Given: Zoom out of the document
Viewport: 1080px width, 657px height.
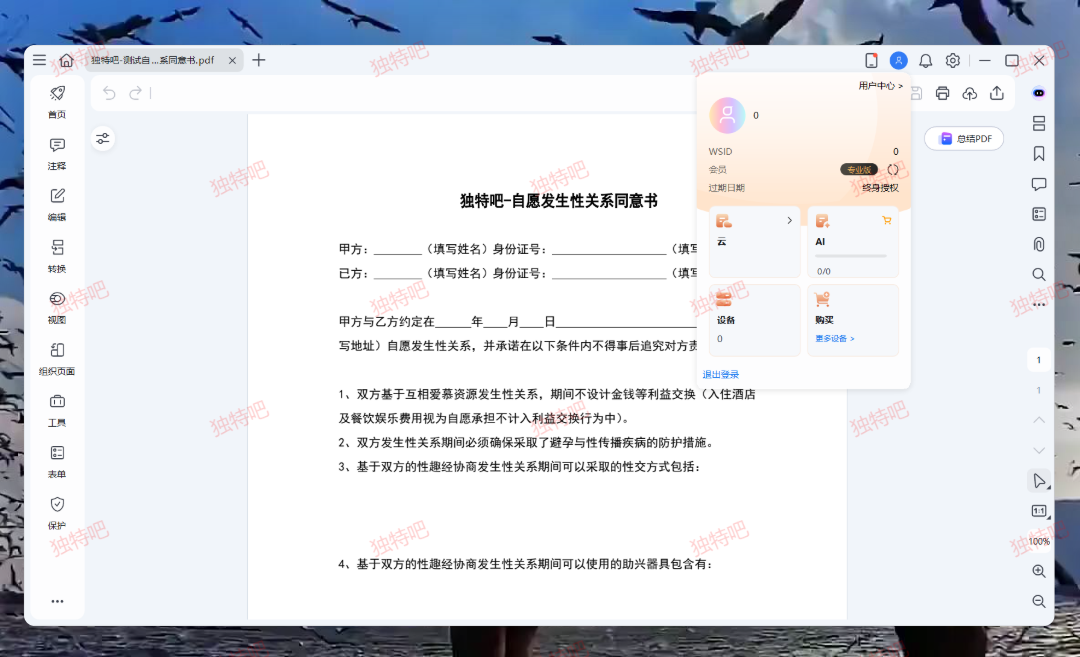Looking at the screenshot, I should pos(1039,601).
